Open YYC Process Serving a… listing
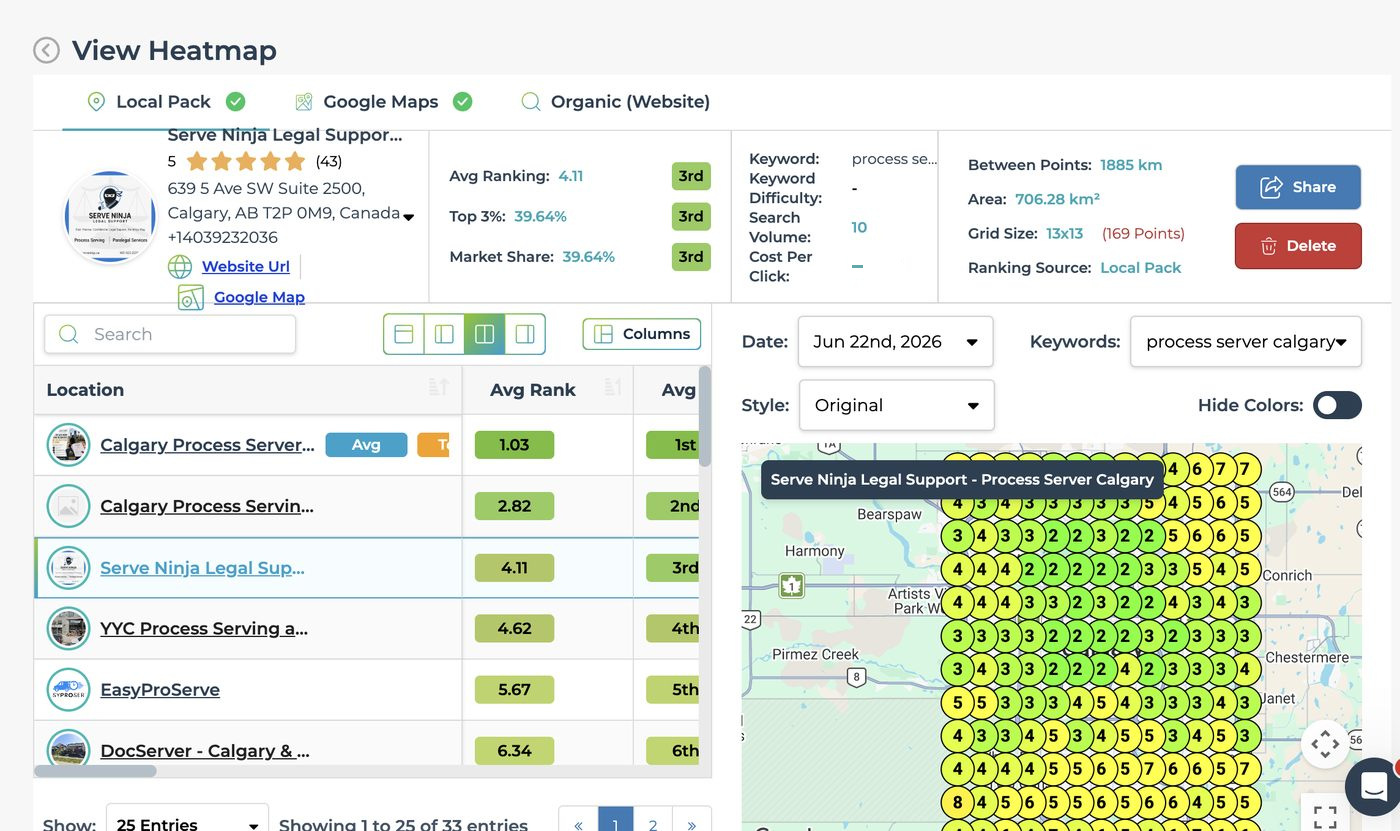The image size is (1400, 831). click(204, 629)
